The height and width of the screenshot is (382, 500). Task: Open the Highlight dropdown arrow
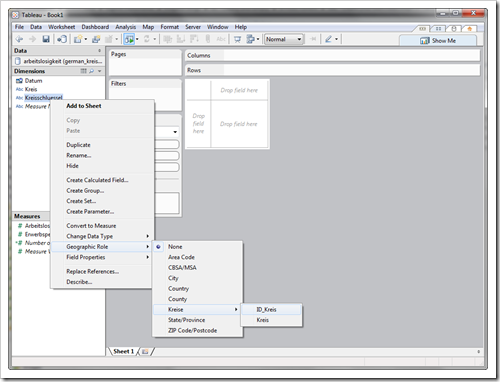coord(336,39)
